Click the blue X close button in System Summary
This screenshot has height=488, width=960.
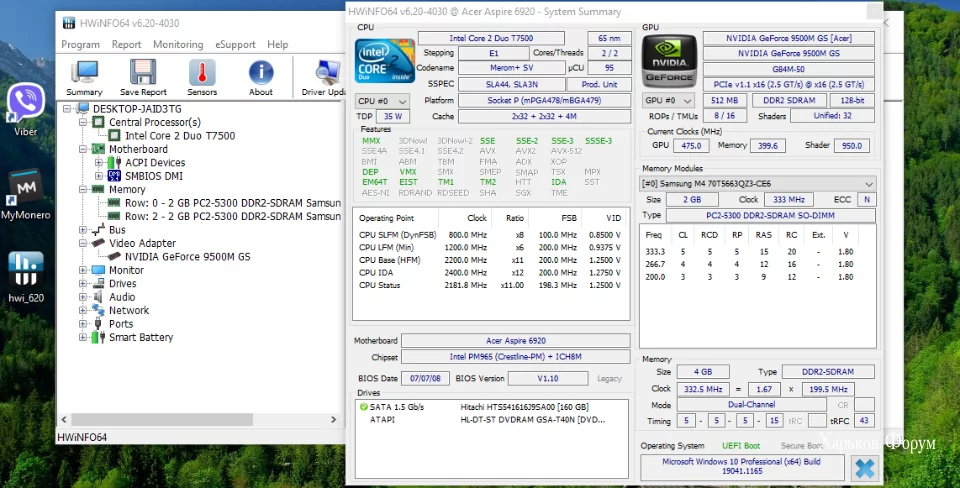tap(864, 468)
